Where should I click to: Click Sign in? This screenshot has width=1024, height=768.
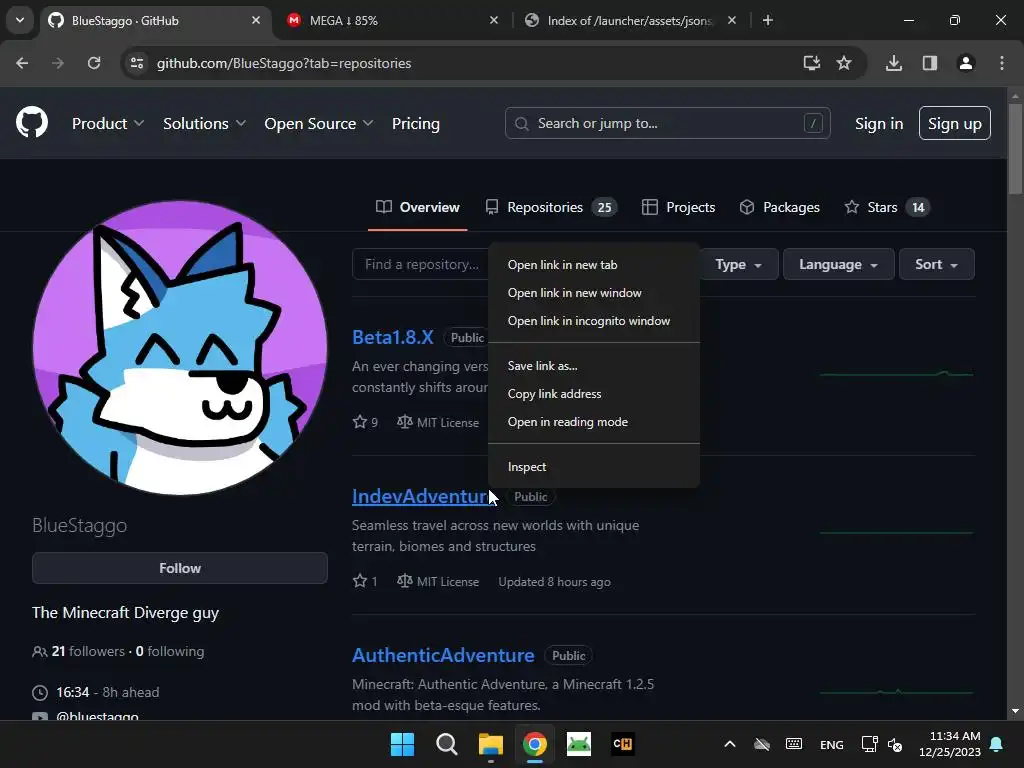(x=879, y=123)
